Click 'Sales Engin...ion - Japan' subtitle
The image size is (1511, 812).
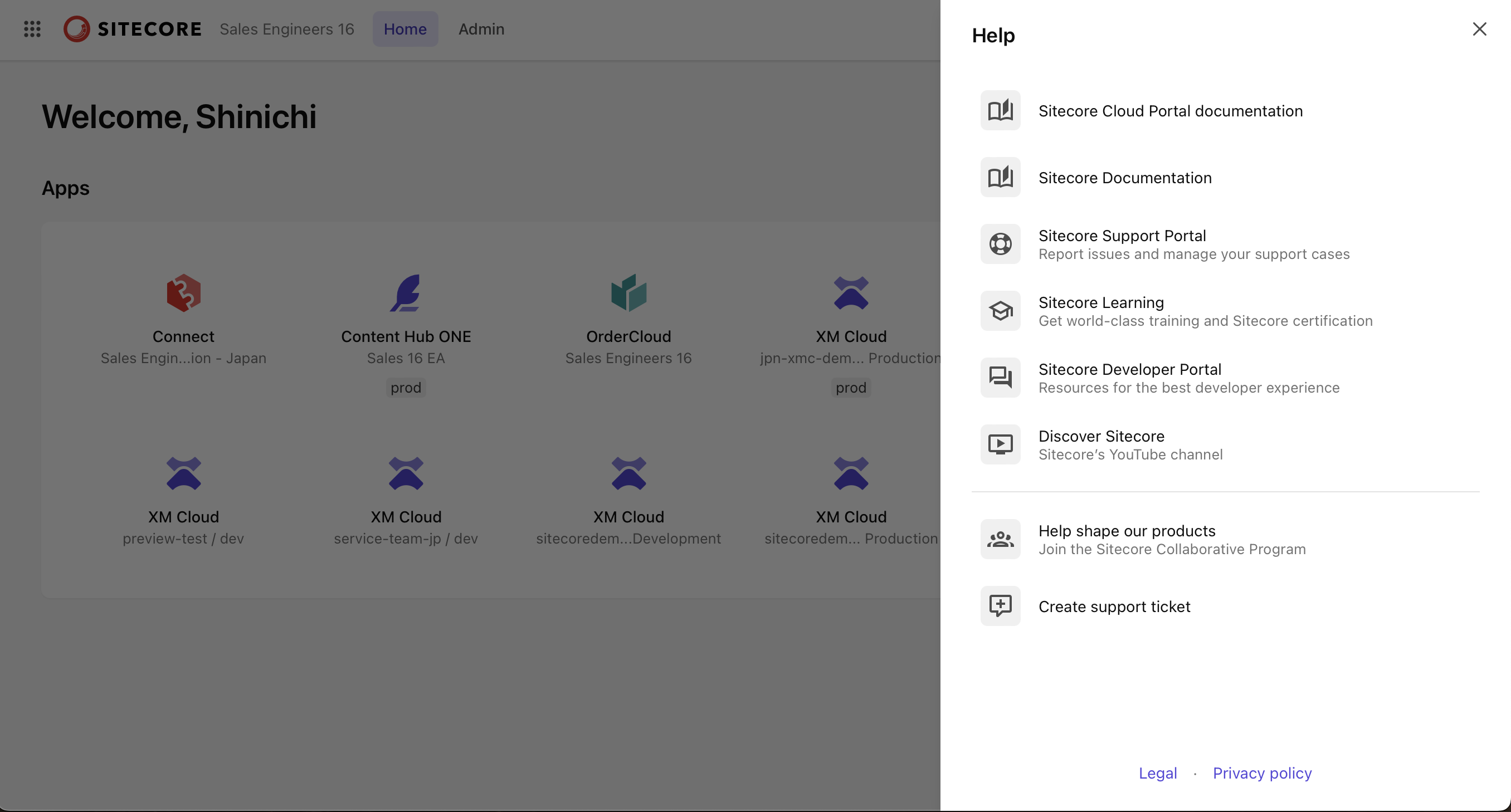tap(184, 358)
